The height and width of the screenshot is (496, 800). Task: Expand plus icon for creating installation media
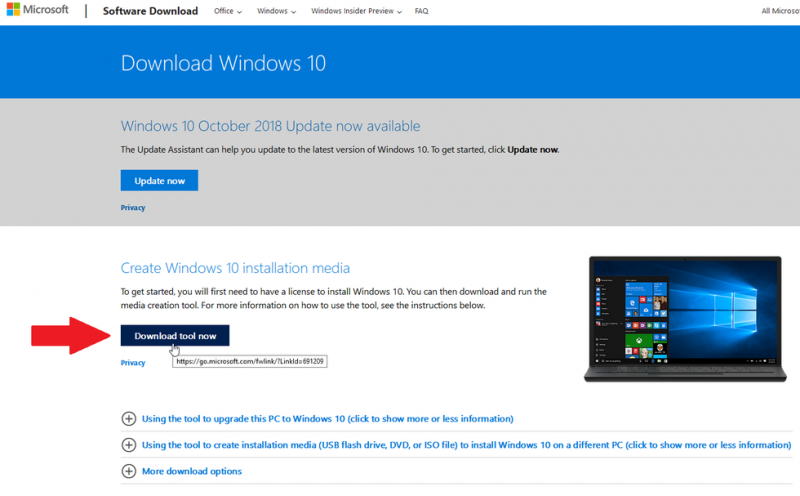pyautogui.click(x=129, y=445)
